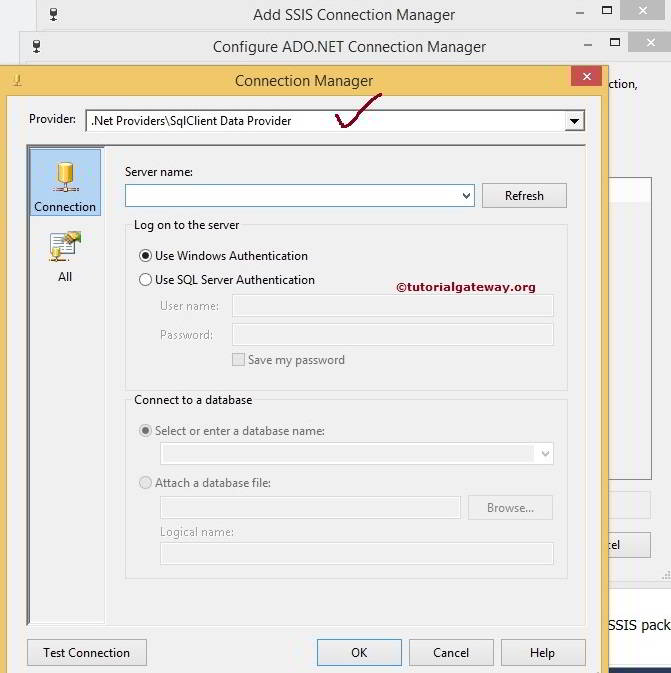Viewport: 671px width, 673px height.
Task: Expand the Server name dropdown arrow
Action: point(466,196)
